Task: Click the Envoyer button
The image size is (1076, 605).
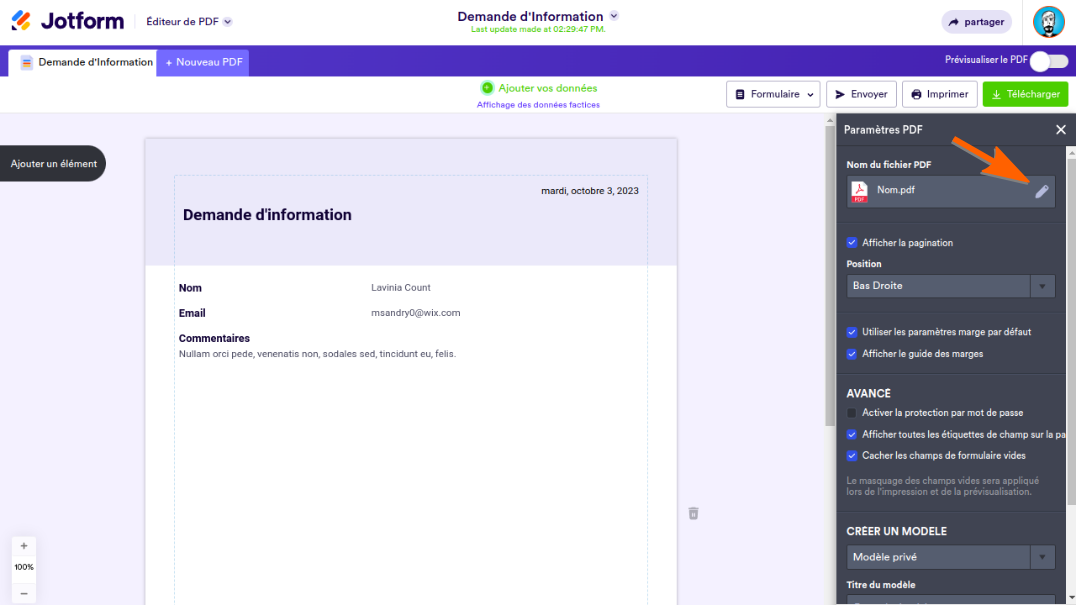Action: [861, 94]
